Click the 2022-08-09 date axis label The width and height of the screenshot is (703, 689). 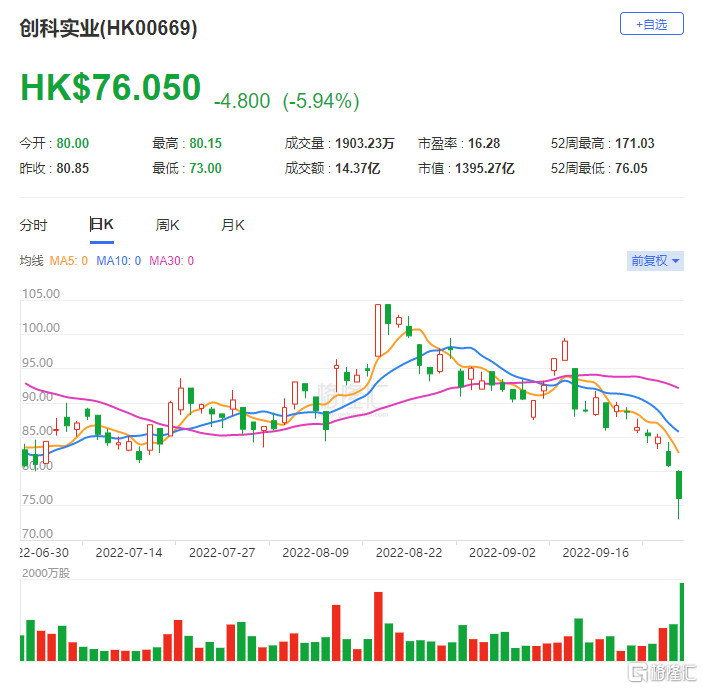(x=316, y=553)
